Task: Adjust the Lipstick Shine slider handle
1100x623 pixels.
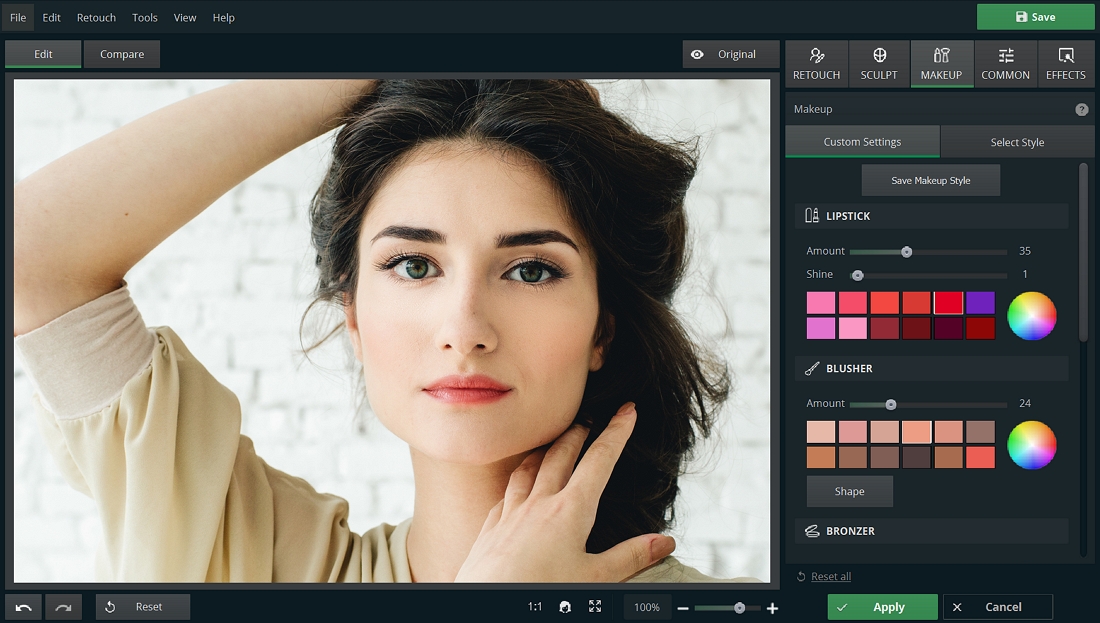Action: click(857, 275)
